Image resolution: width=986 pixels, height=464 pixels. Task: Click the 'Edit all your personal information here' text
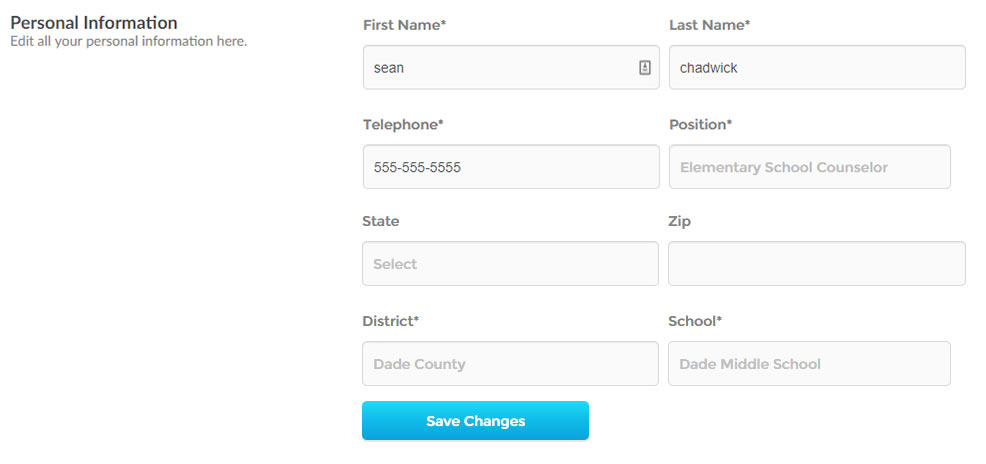[x=129, y=42]
